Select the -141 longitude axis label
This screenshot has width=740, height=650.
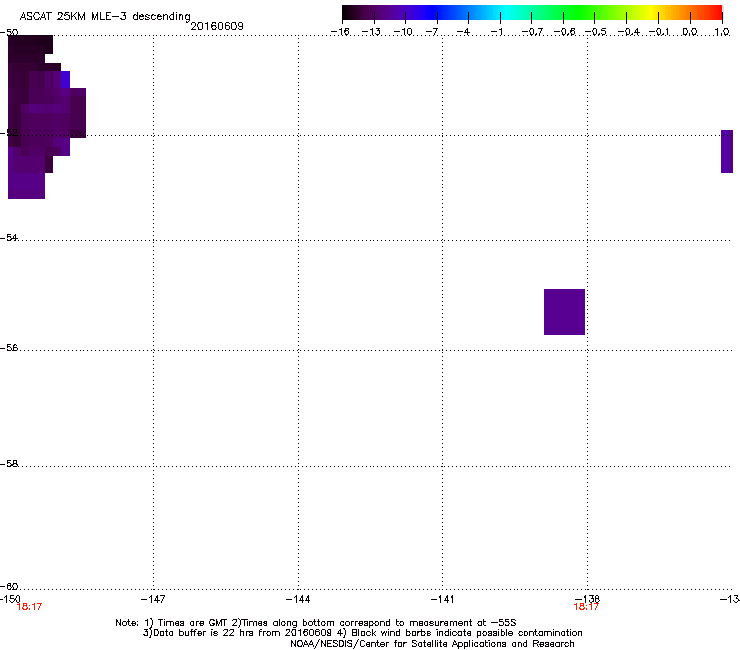443,599
